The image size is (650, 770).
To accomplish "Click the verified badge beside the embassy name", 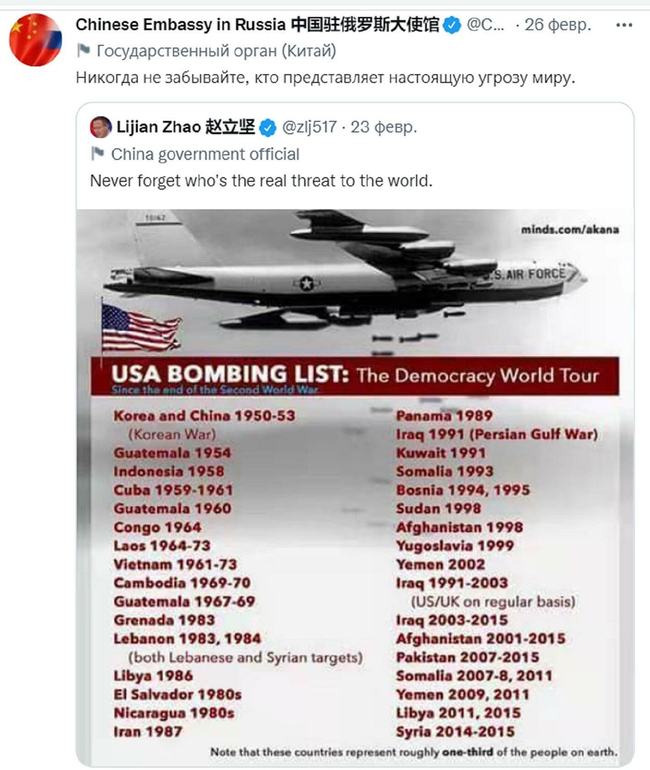I will point(454,24).
